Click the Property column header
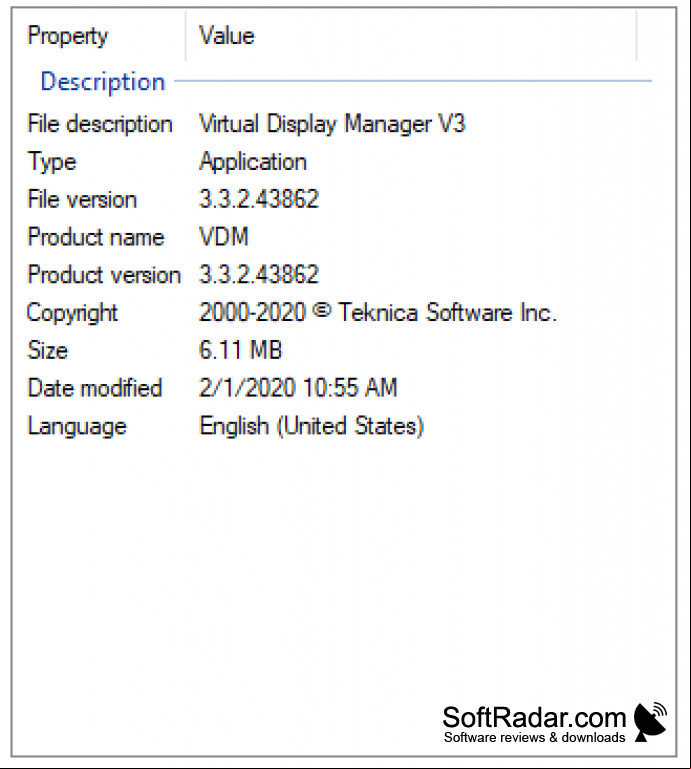 pyautogui.click(x=100, y=36)
